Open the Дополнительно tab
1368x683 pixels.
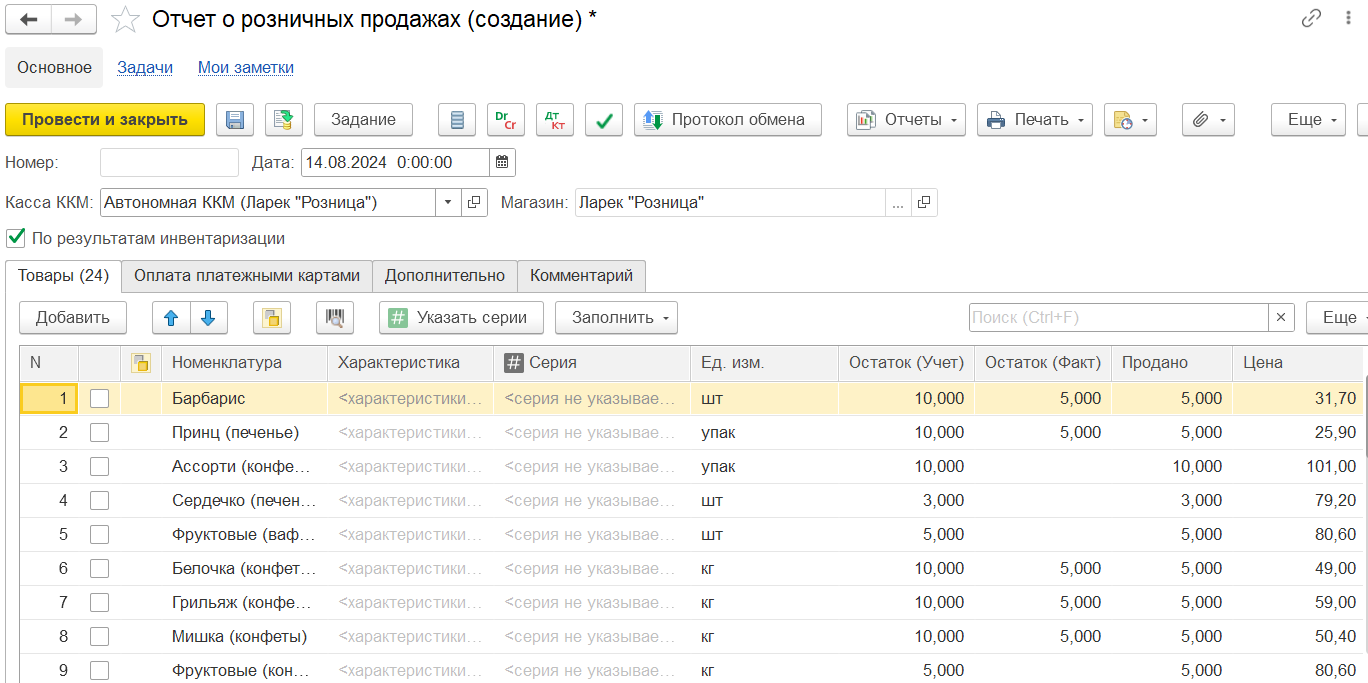click(x=445, y=276)
